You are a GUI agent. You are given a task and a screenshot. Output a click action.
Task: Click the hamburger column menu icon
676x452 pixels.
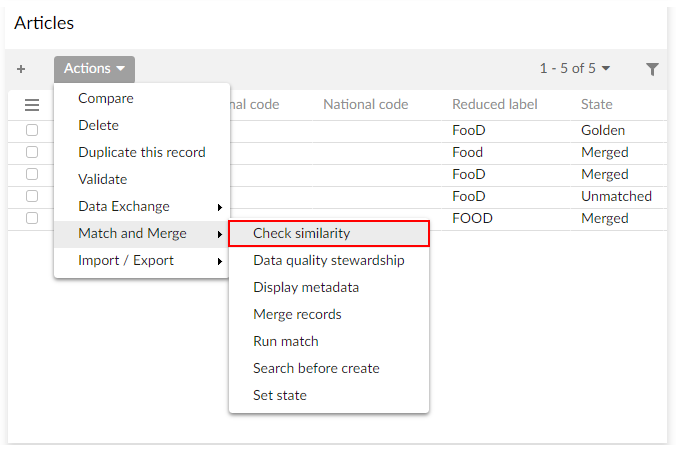click(x=32, y=105)
